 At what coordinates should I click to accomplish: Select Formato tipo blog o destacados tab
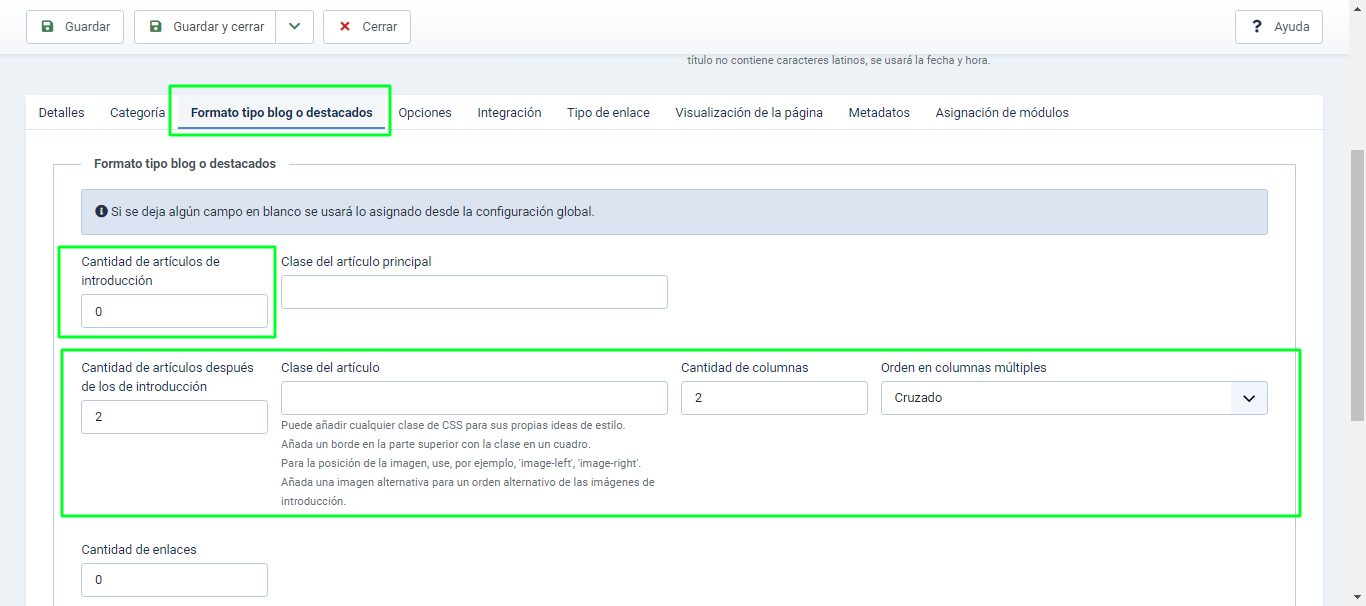281,113
